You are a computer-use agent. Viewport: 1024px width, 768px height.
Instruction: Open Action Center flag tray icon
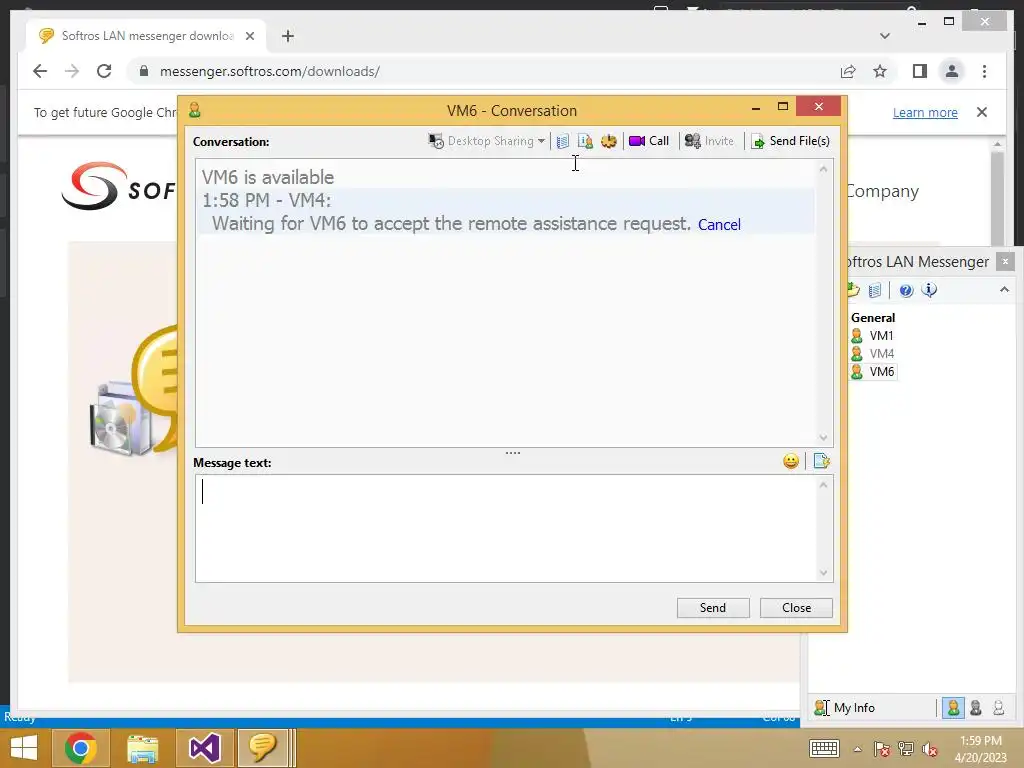click(882, 749)
